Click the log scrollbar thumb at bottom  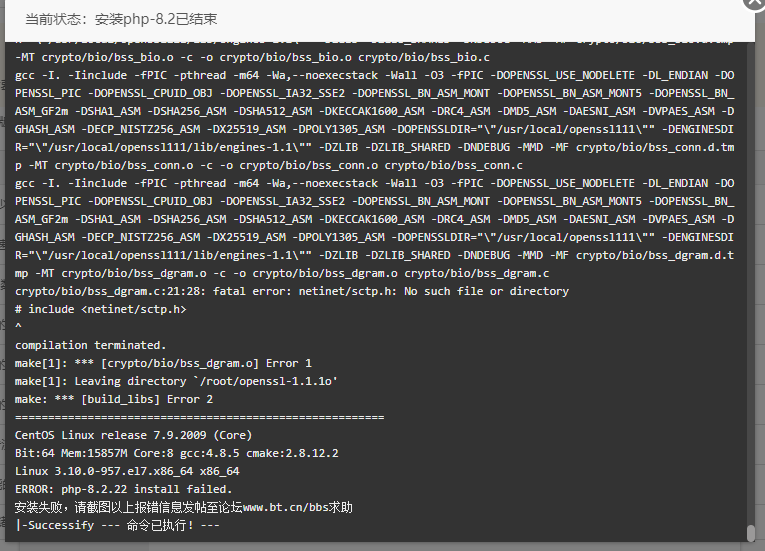click(751, 533)
